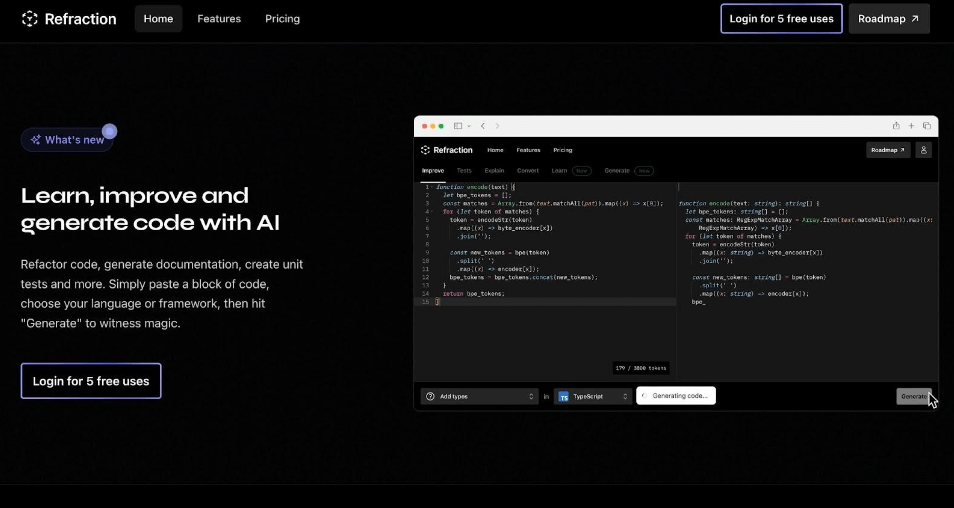Click the tab overview icon in the demo browser
Image resolution: width=954 pixels, height=508 pixels.
click(927, 126)
